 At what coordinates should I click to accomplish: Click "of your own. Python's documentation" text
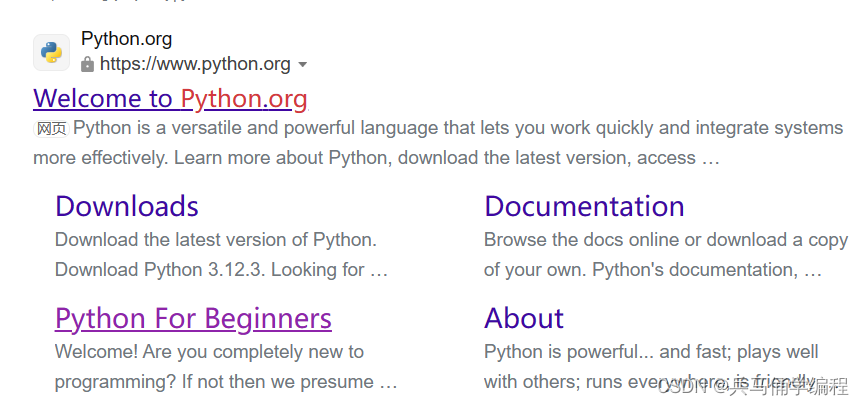point(642,270)
